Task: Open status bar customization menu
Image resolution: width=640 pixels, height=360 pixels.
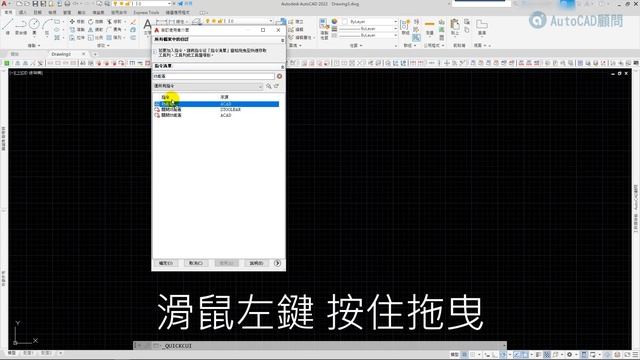Action: coord(636,355)
